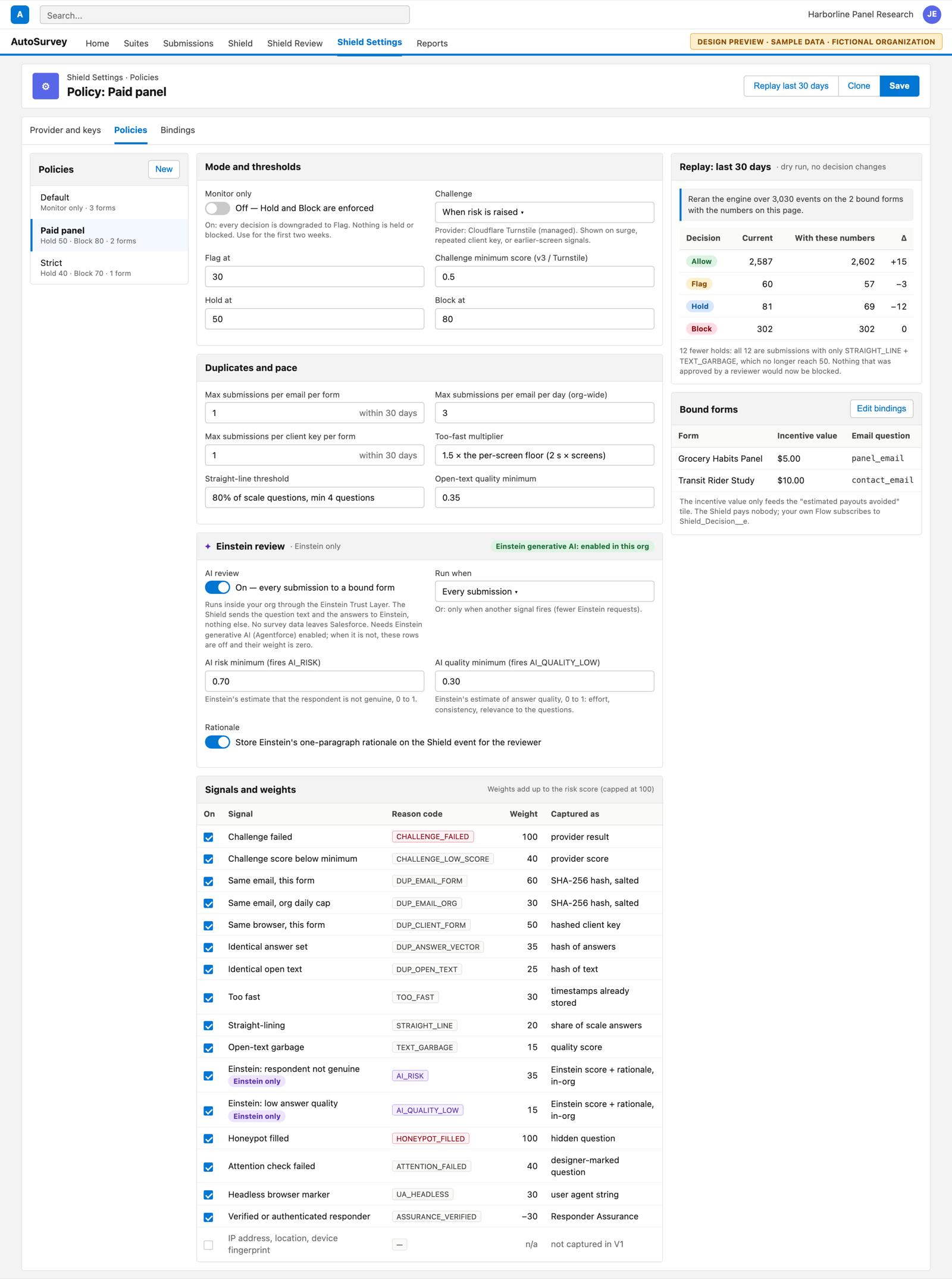Click the AI risk minimum field
Viewport: 952px width, 1279px height.
coord(314,681)
